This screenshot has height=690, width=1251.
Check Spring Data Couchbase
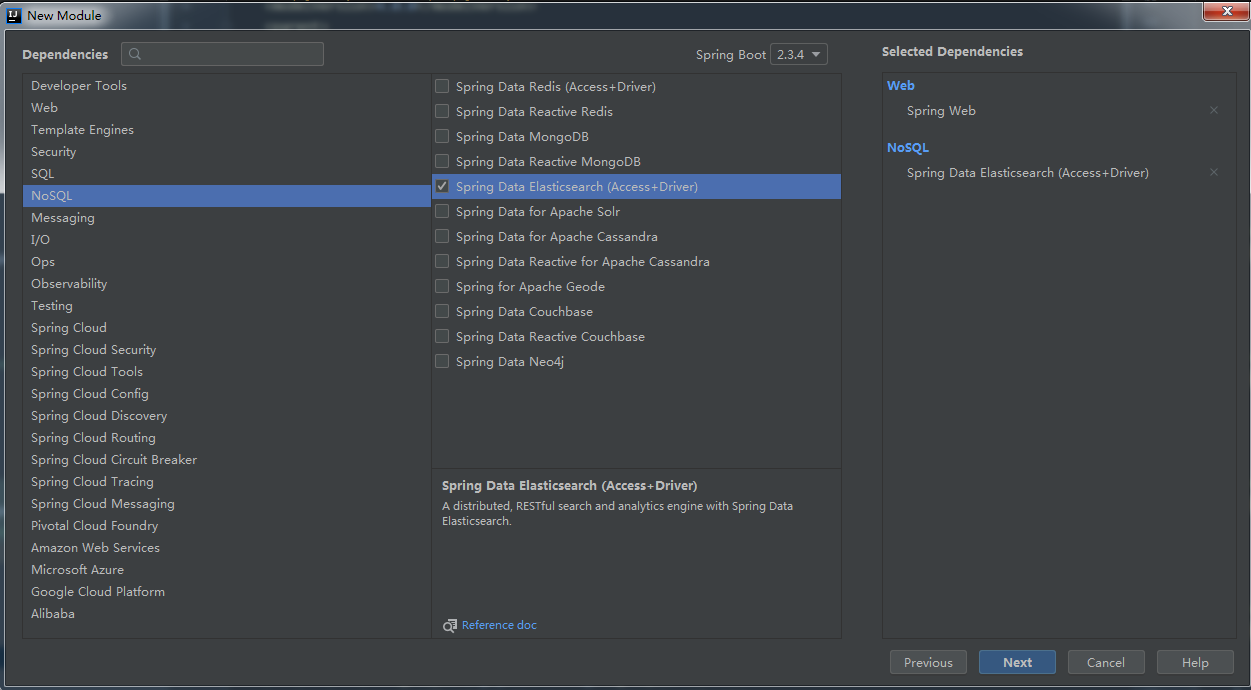coord(442,312)
